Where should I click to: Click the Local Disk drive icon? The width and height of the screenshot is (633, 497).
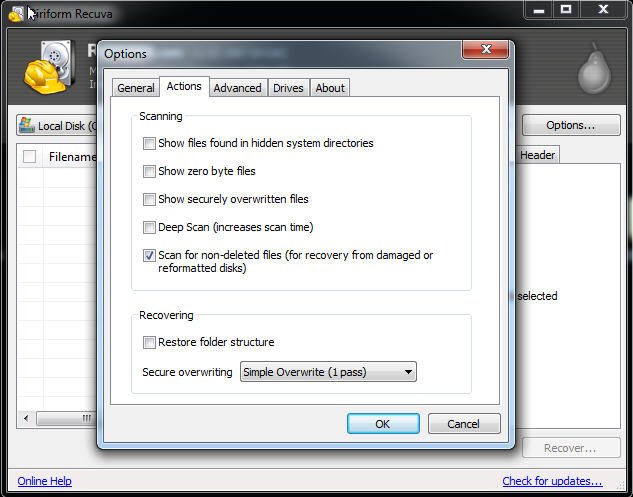[x=27, y=126]
